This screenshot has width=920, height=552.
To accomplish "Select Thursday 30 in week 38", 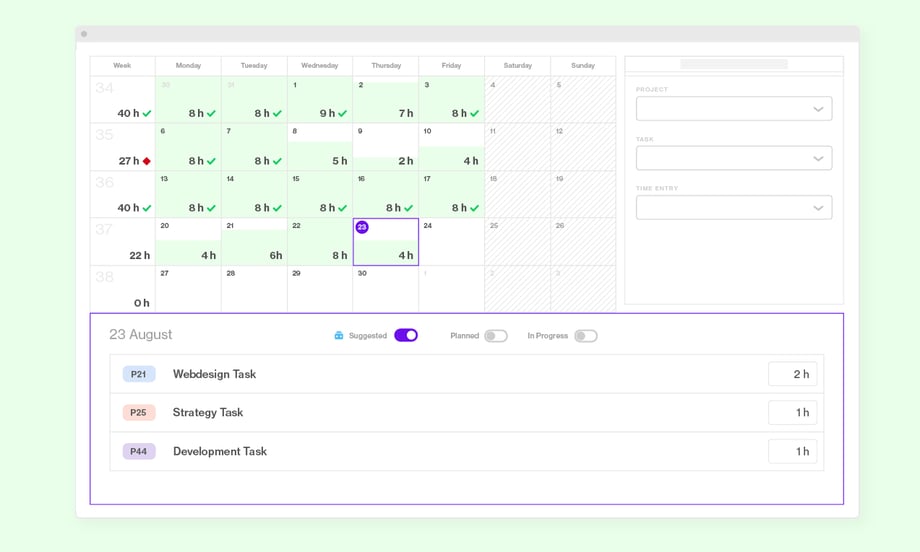I will point(385,289).
